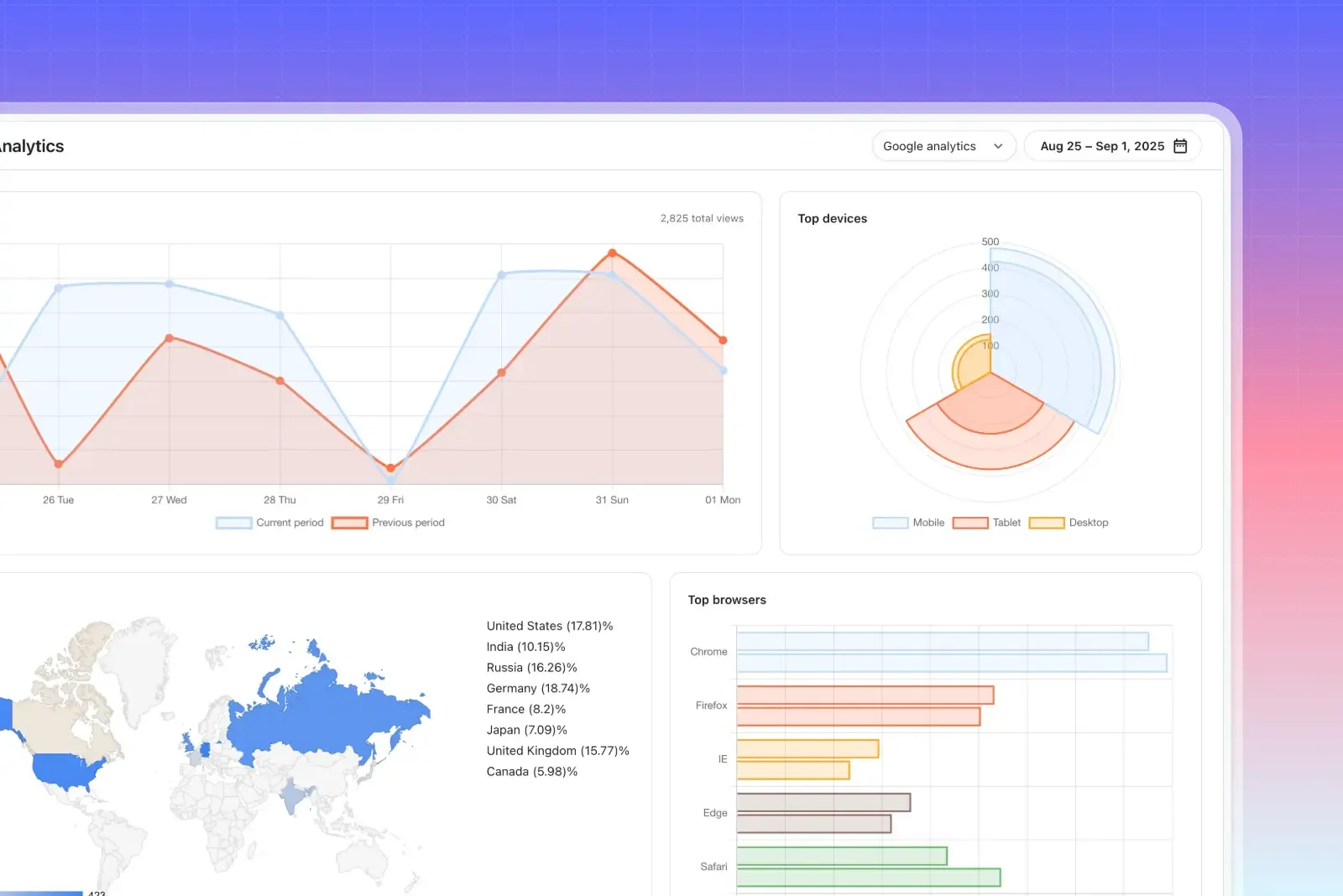Click the 31 Sun peak data point

coord(612,253)
